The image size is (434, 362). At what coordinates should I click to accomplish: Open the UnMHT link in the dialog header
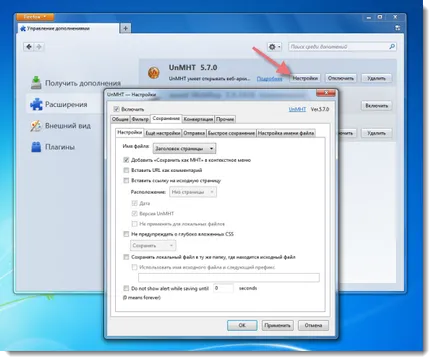point(297,109)
